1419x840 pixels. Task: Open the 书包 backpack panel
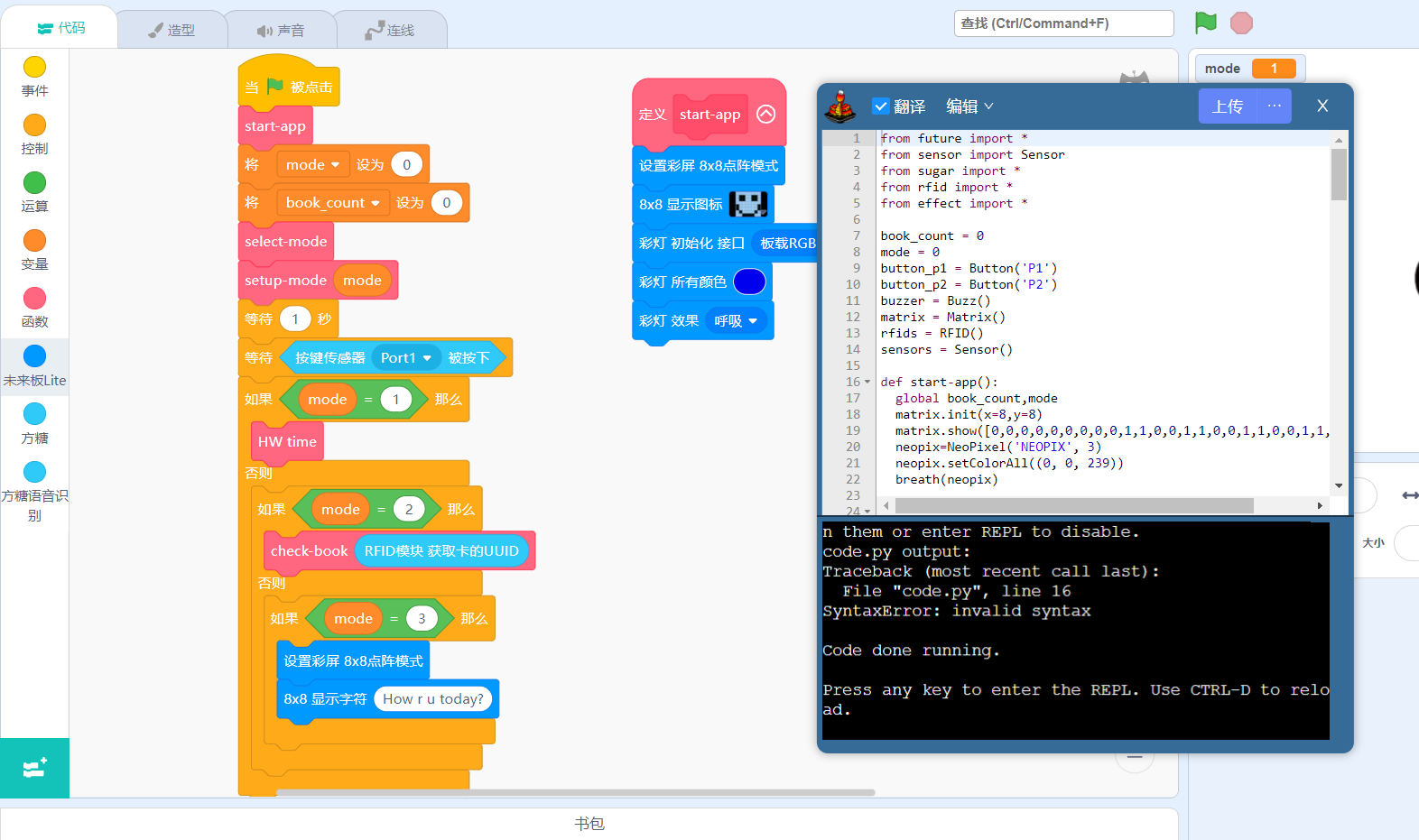click(x=589, y=823)
